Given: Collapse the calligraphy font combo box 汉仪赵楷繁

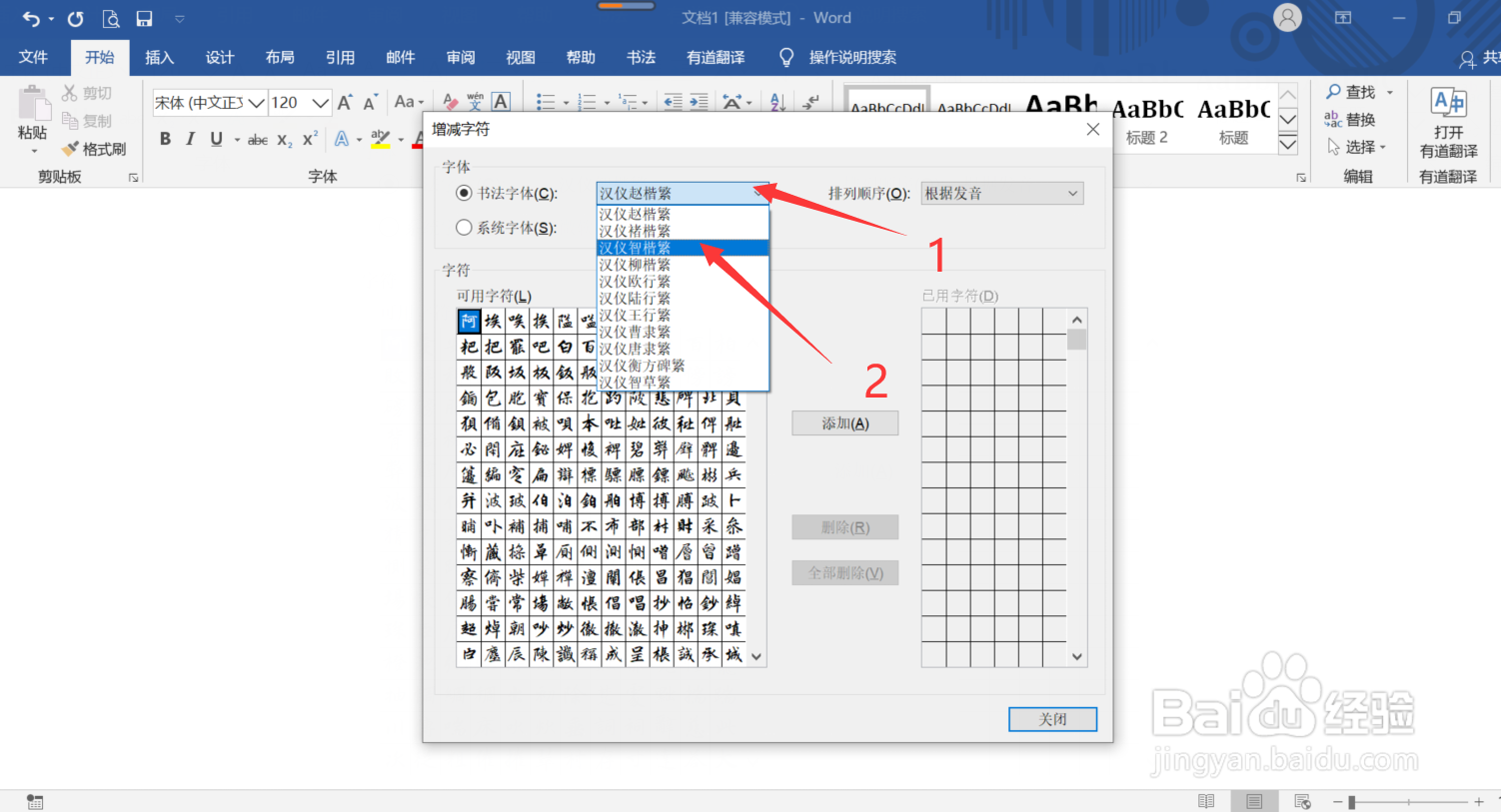Looking at the screenshot, I should click(x=758, y=193).
